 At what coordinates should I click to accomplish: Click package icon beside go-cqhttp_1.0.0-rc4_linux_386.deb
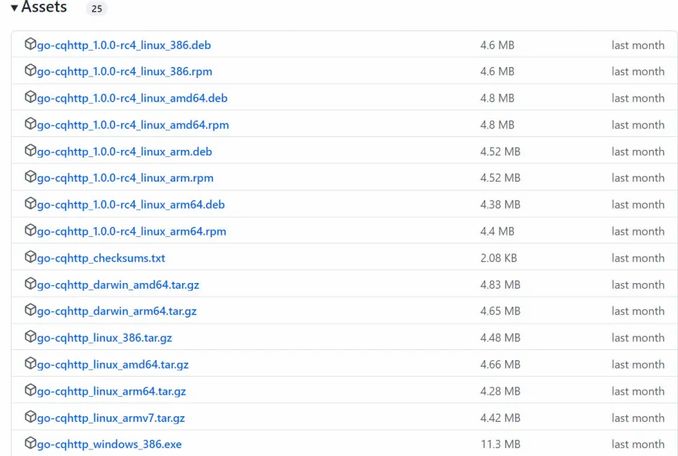[x=30, y=44]
